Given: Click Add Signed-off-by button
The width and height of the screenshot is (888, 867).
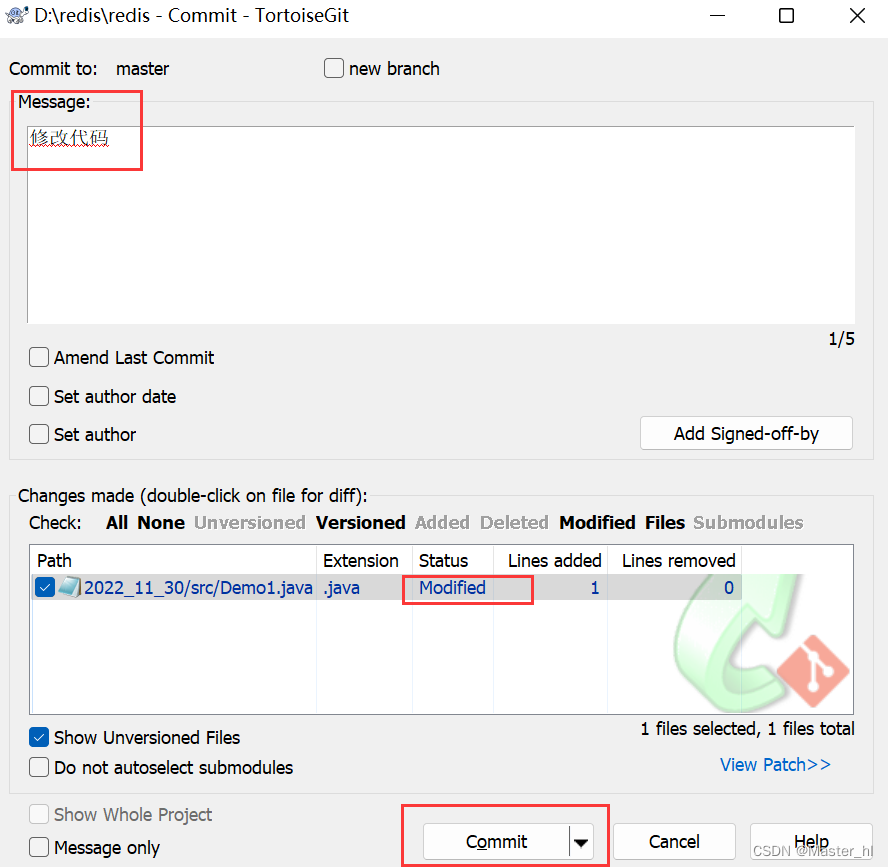Looking at the screenshot, I should pos(746,434).
